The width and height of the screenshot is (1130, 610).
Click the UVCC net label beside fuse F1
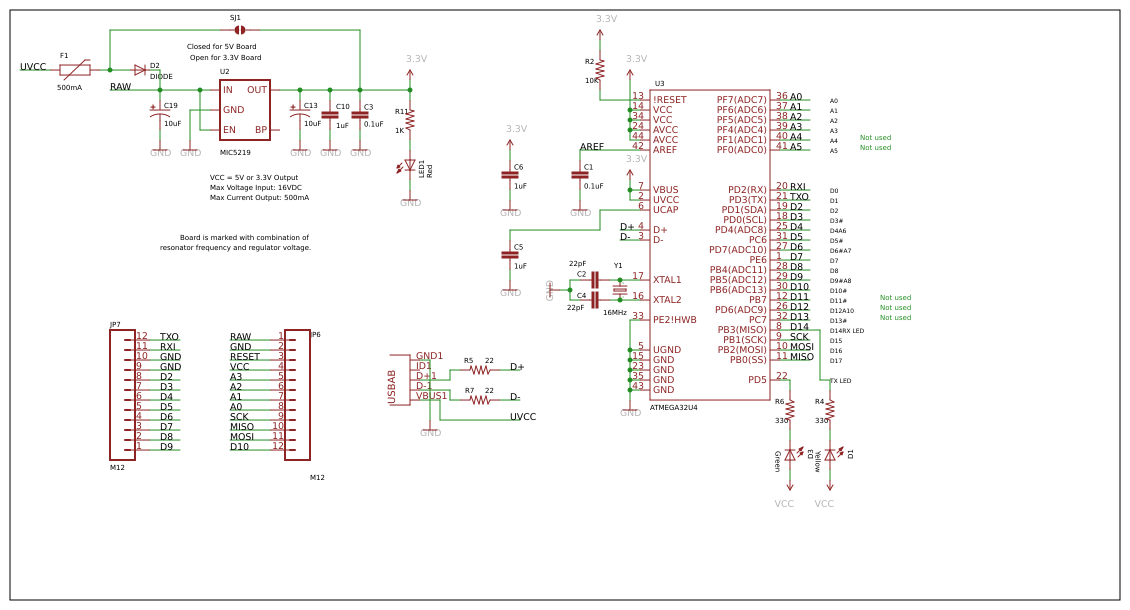[33, 67]
